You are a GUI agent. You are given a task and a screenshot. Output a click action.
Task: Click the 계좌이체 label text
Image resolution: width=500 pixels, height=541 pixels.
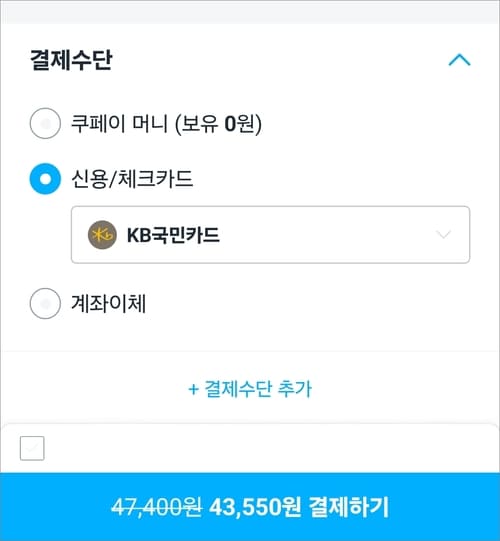point(108,304)
